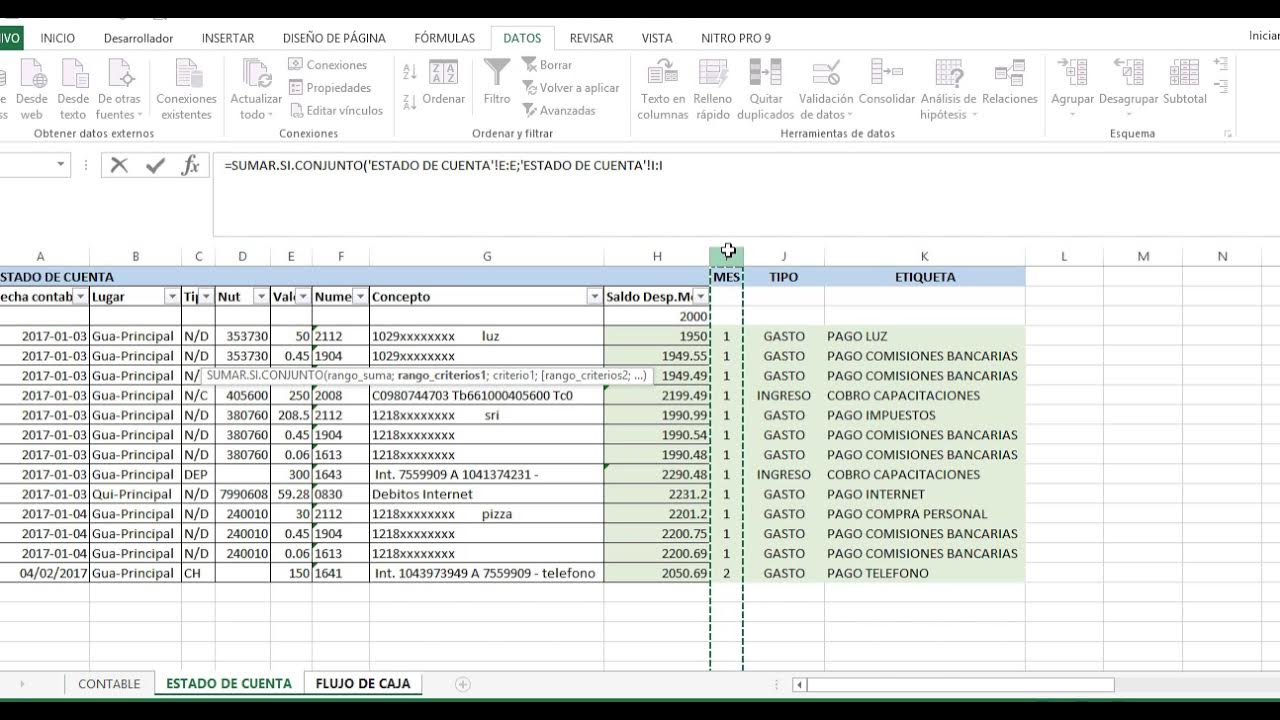Image resolution: width=1280 pixels, height=720 pixels.
Task: Click Volver a aplicar filter
Action: click(x=570, y=88)
